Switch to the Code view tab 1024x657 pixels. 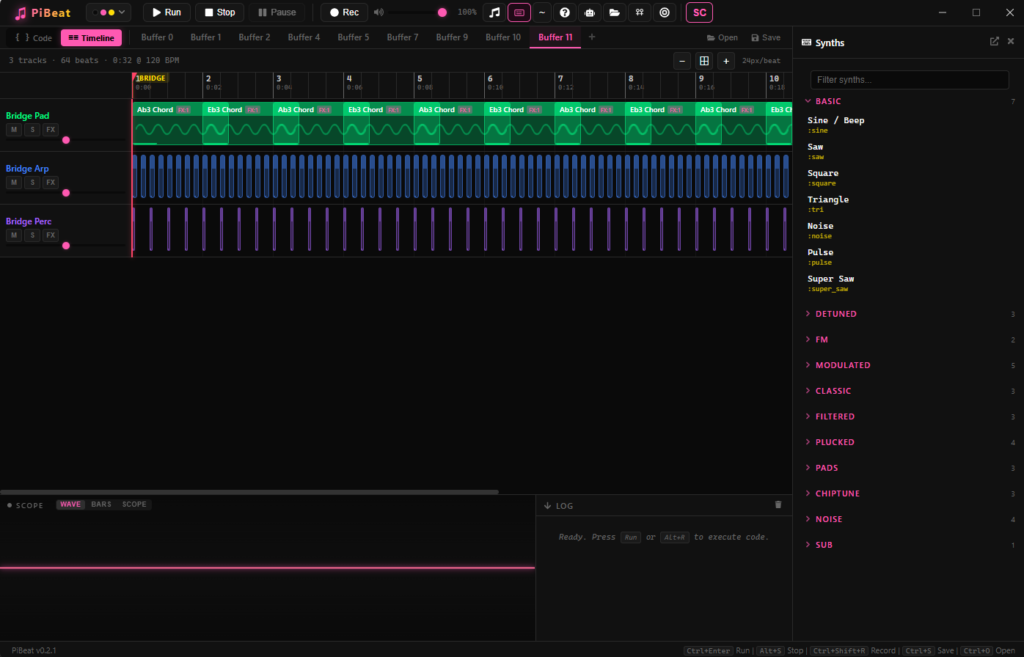click(x=33, y=38)
